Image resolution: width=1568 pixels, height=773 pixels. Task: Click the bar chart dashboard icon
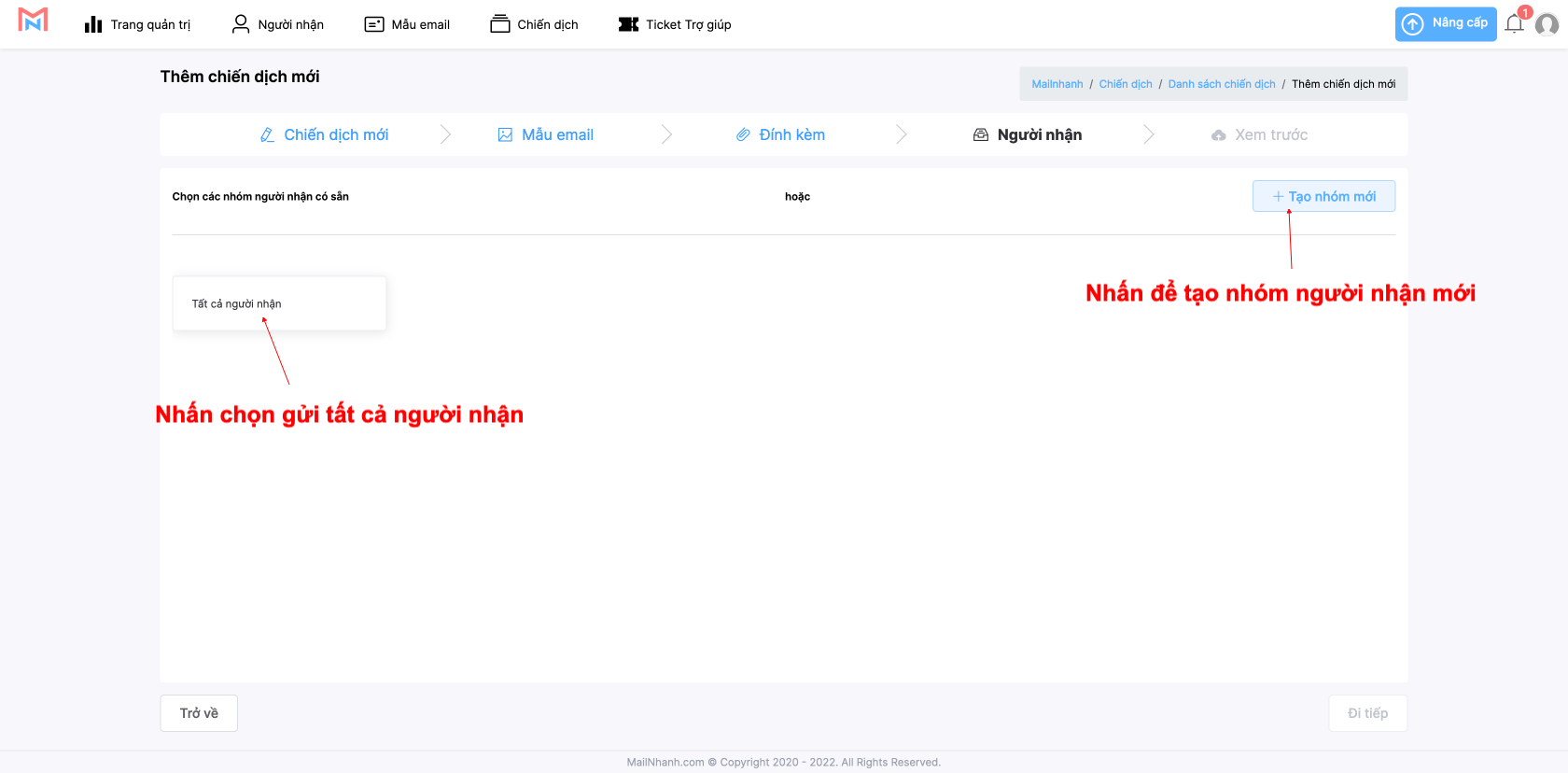93,24
